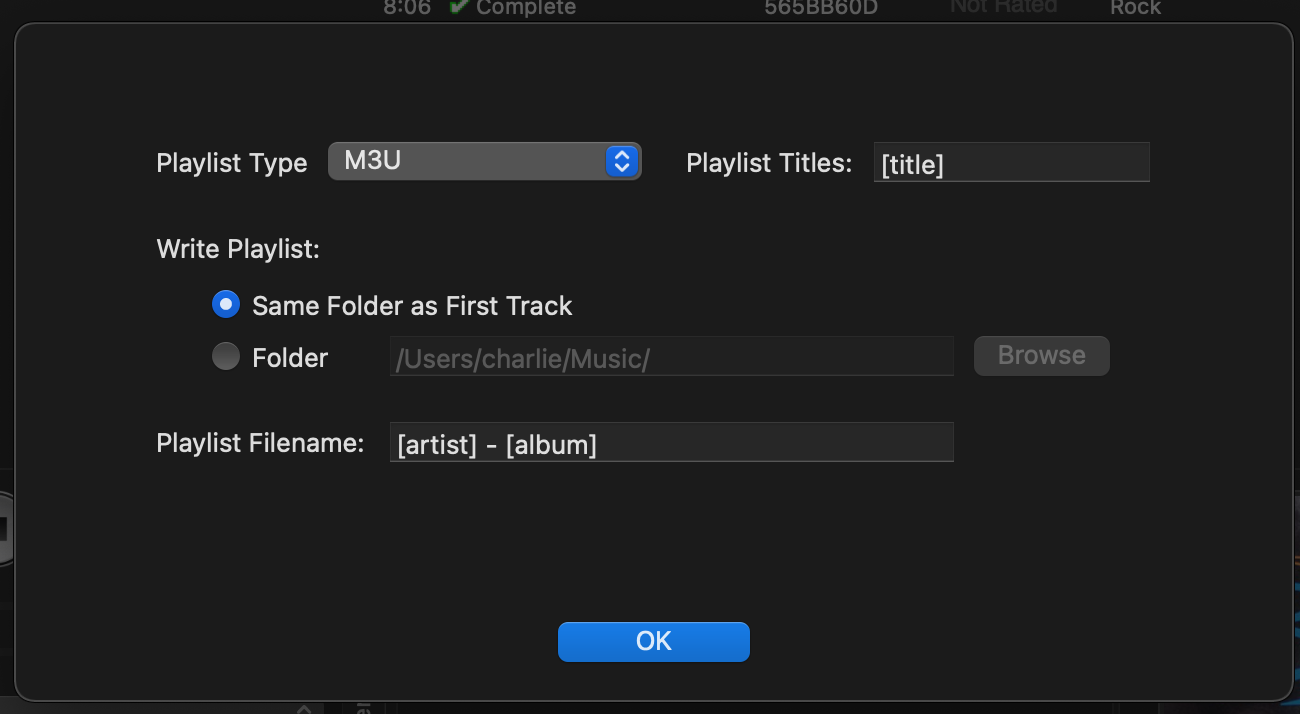This screenshot has width=1300, height=714.
Task: Choose the Folder radio button option
Action: tap(226, 357)
